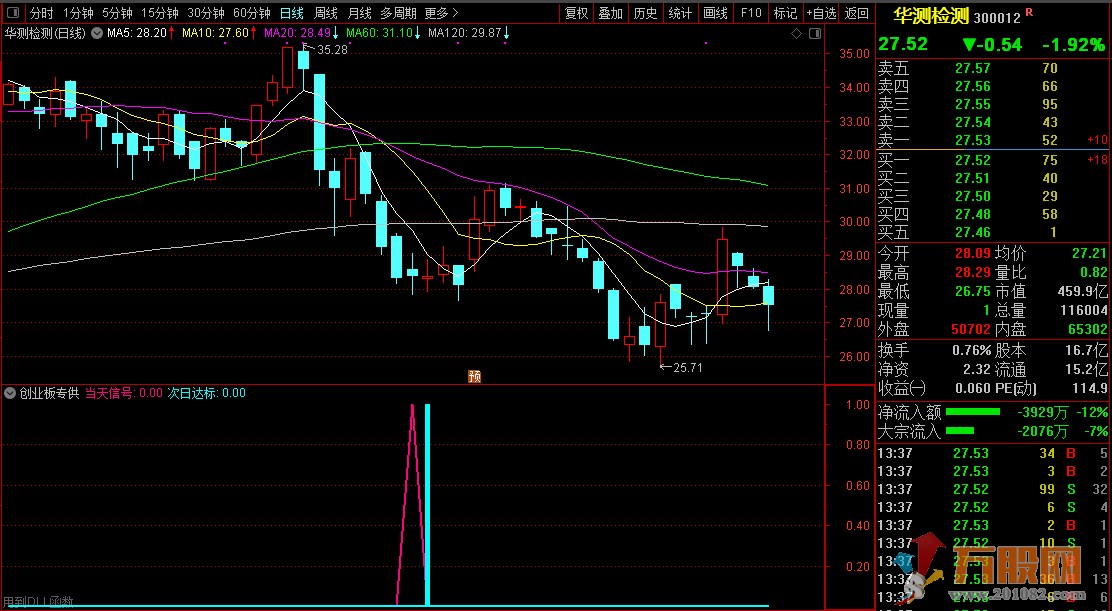1112x611 pixels.
Task: Click the 25.71 low price annotation
Action: (687, 367)
